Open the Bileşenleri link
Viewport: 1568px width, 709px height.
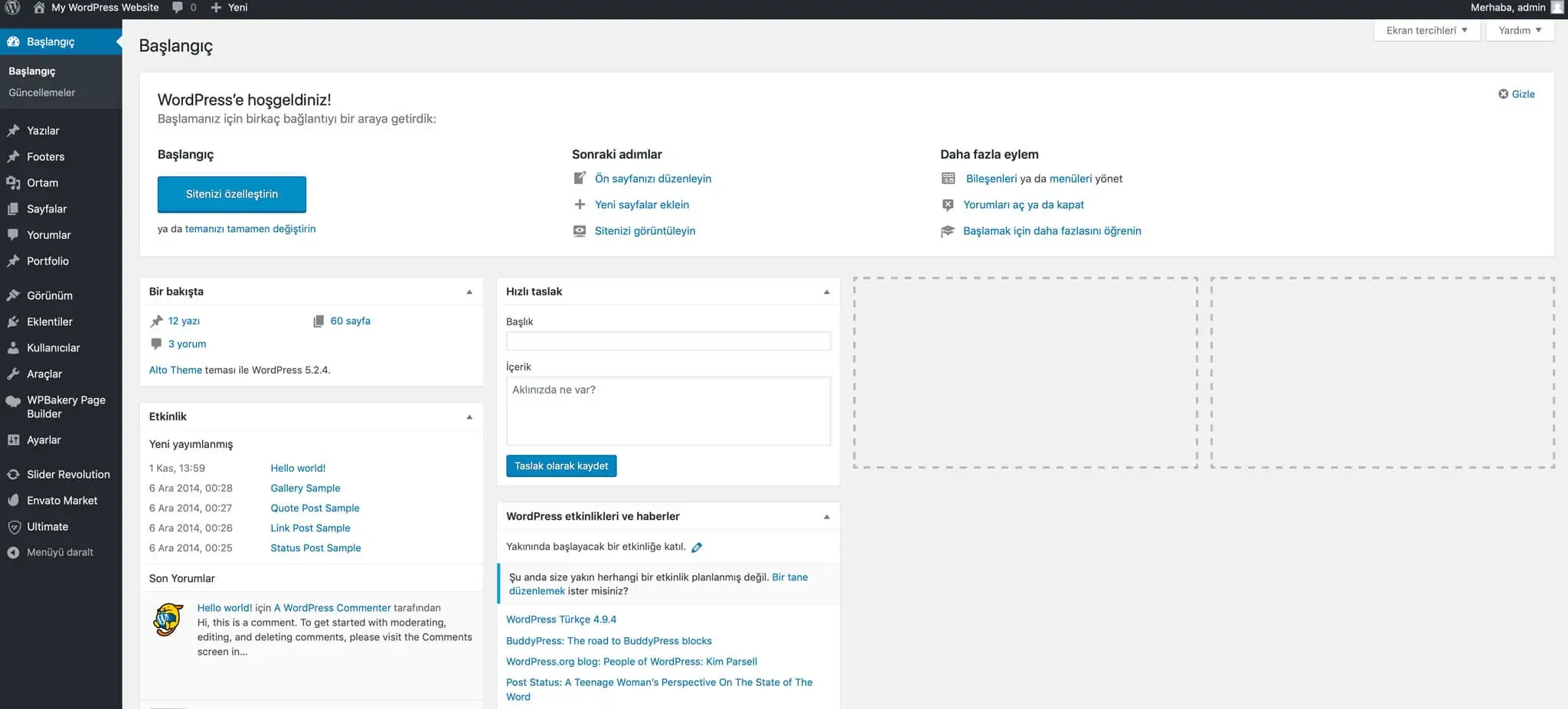[x=991, y=178]
